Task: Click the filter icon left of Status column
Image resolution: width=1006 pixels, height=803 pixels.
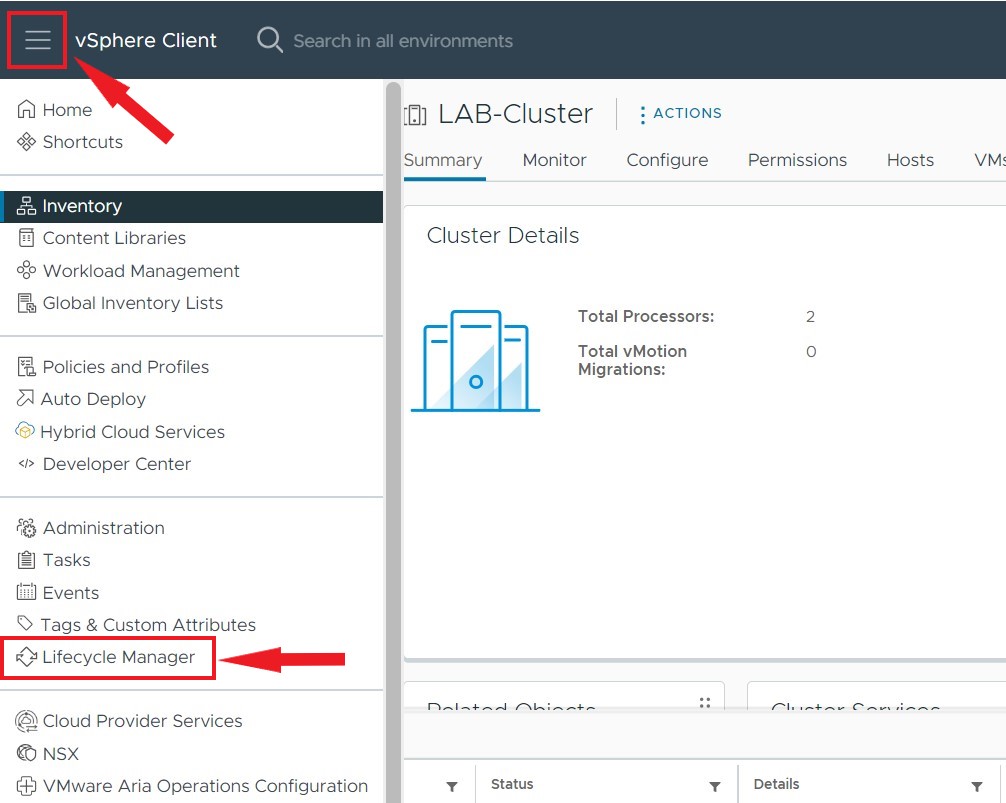Action: pyautogui.click(x=452, y=786)
